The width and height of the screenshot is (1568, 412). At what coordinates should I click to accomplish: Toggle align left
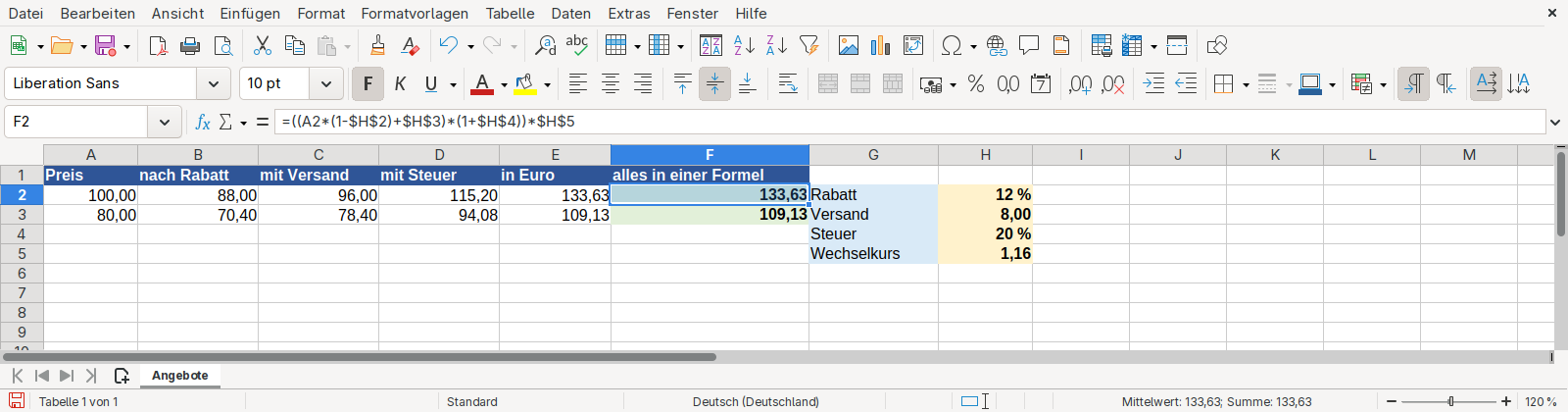[578, 84]
